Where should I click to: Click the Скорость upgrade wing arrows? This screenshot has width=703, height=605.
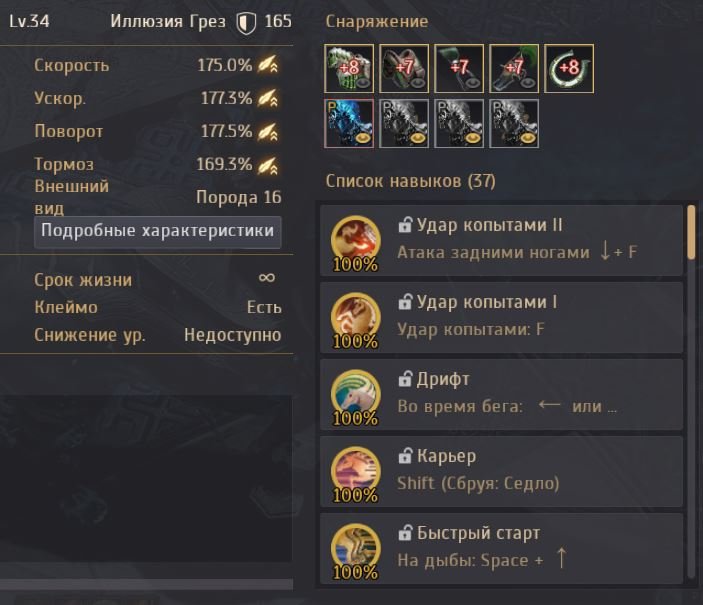tap(268, 65)
